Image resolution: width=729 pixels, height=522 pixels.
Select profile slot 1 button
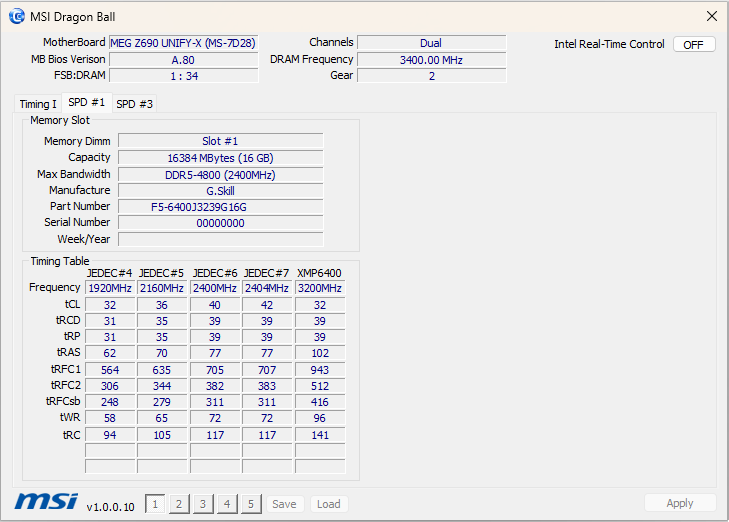click(x=155, y=504)
